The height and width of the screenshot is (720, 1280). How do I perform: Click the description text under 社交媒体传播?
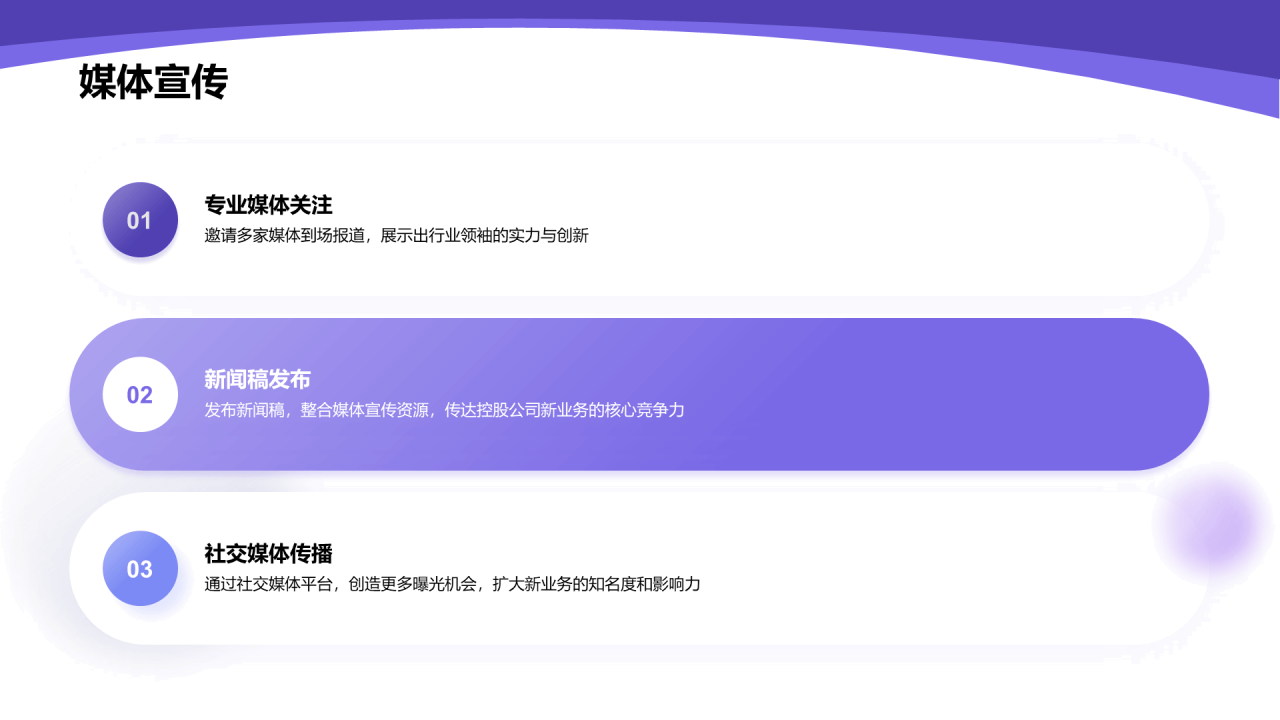click(x=450, y=586)
